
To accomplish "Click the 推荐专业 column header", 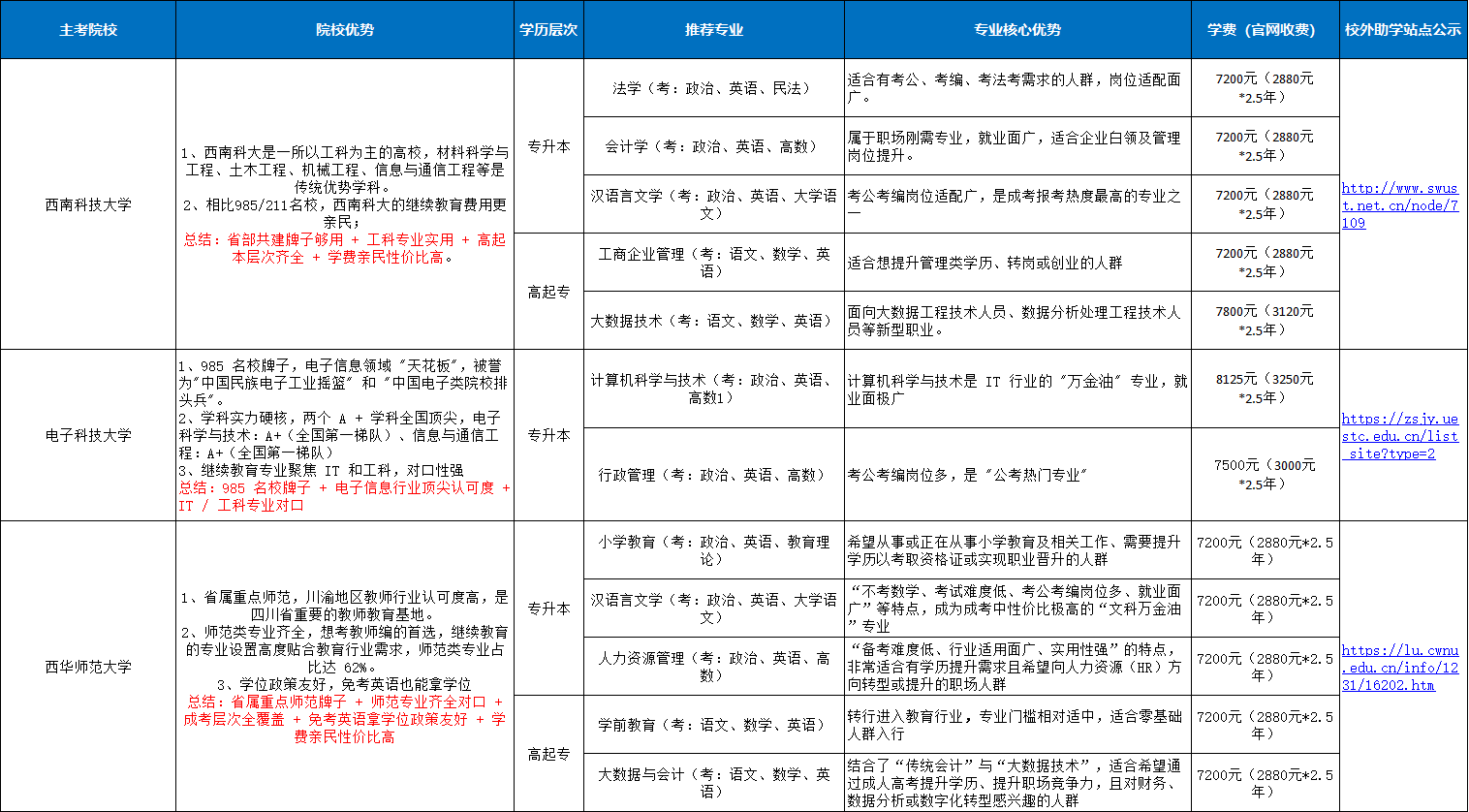I will point(714,30).
